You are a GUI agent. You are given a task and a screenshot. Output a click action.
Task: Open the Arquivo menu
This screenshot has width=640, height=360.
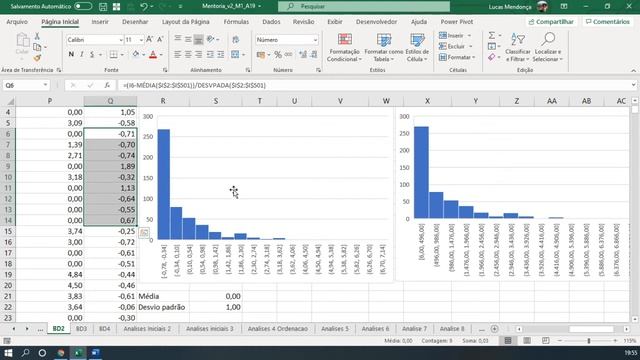pos(17,22)
